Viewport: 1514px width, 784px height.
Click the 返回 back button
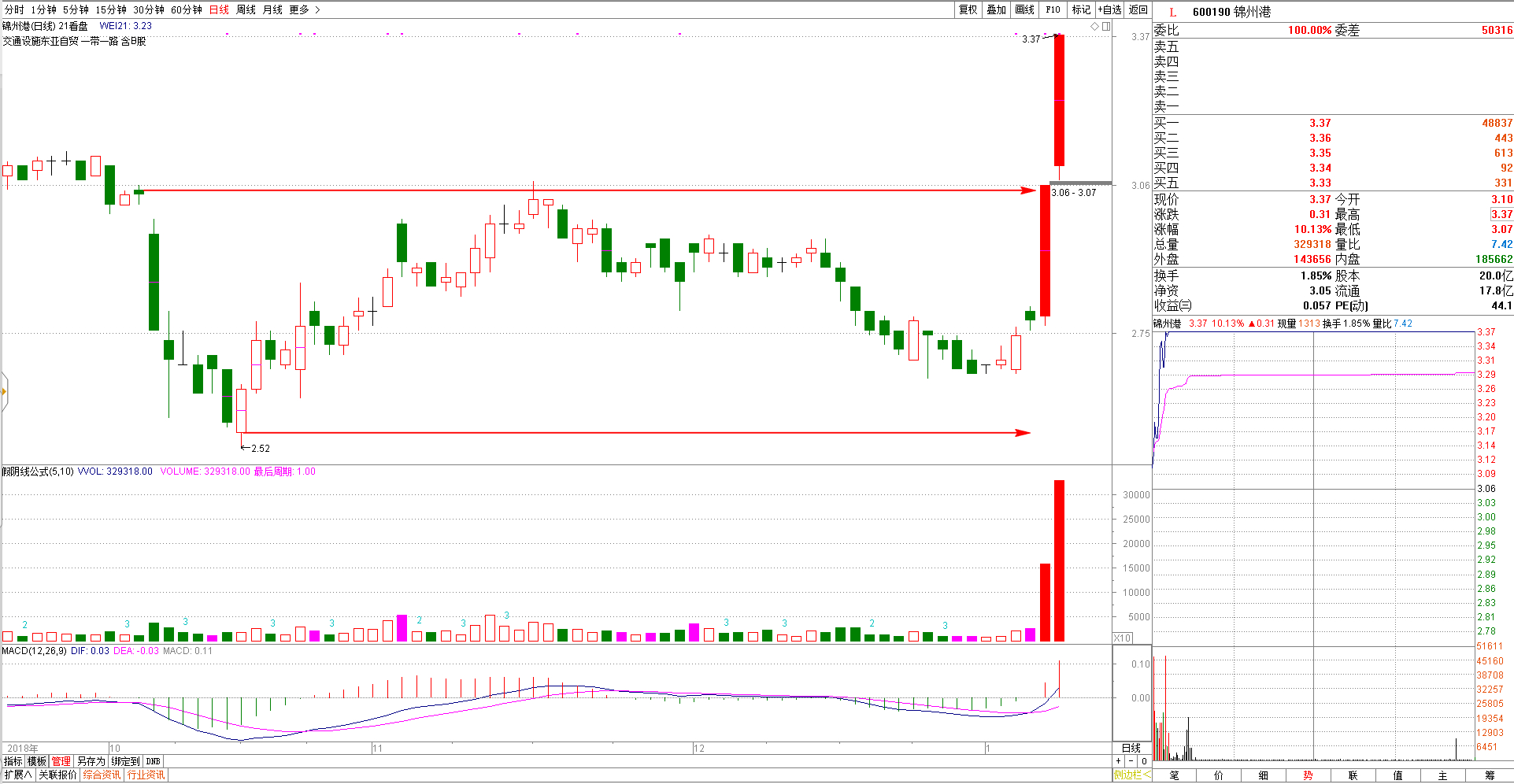1138,9
